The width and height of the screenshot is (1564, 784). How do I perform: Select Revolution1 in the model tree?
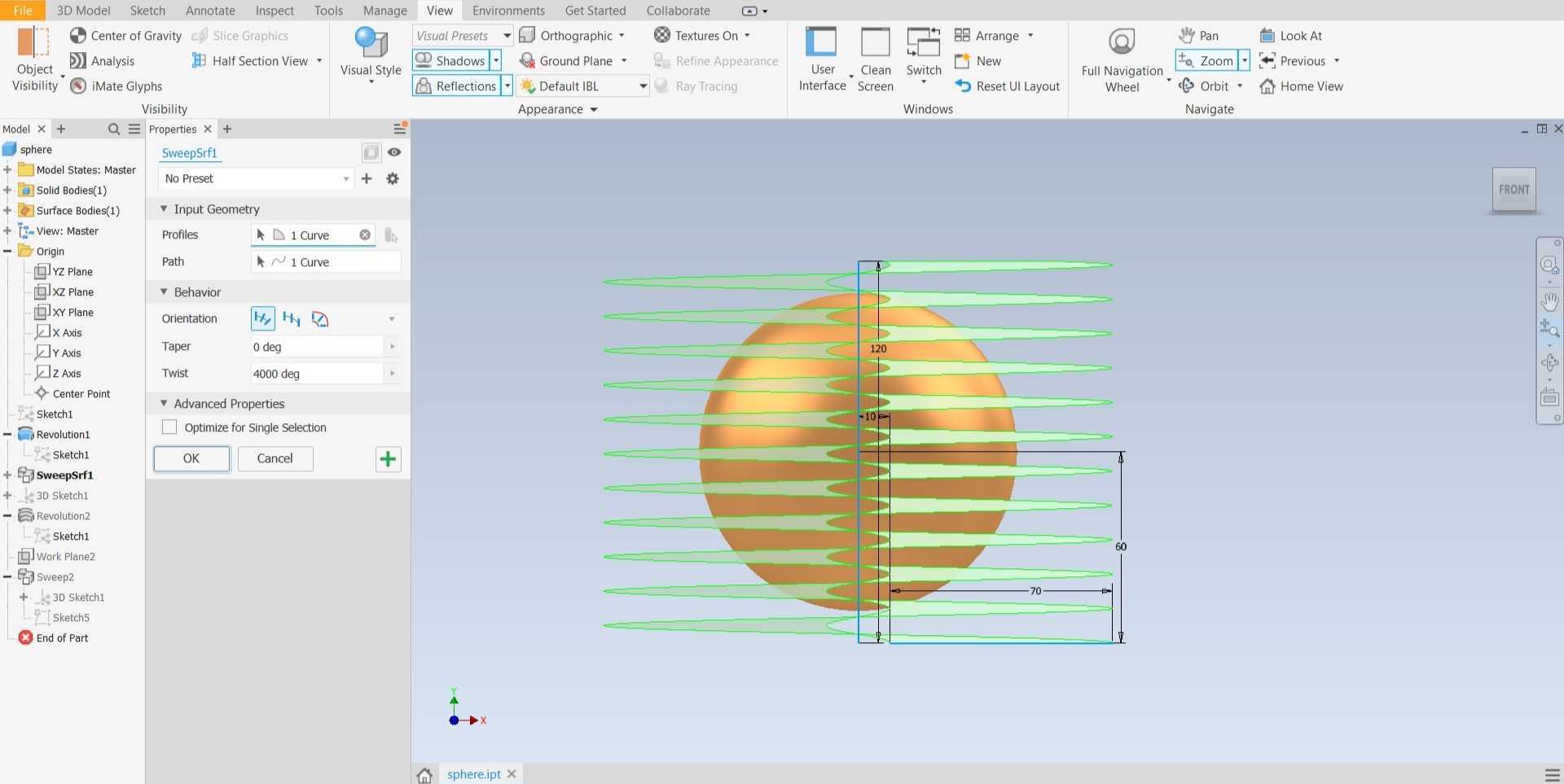click(x=63, y=435)
